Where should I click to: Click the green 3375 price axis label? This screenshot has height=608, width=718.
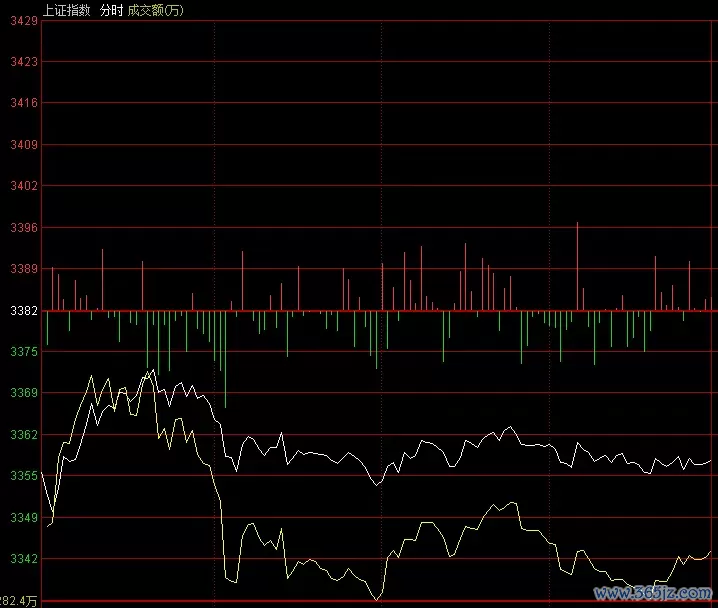19,352
